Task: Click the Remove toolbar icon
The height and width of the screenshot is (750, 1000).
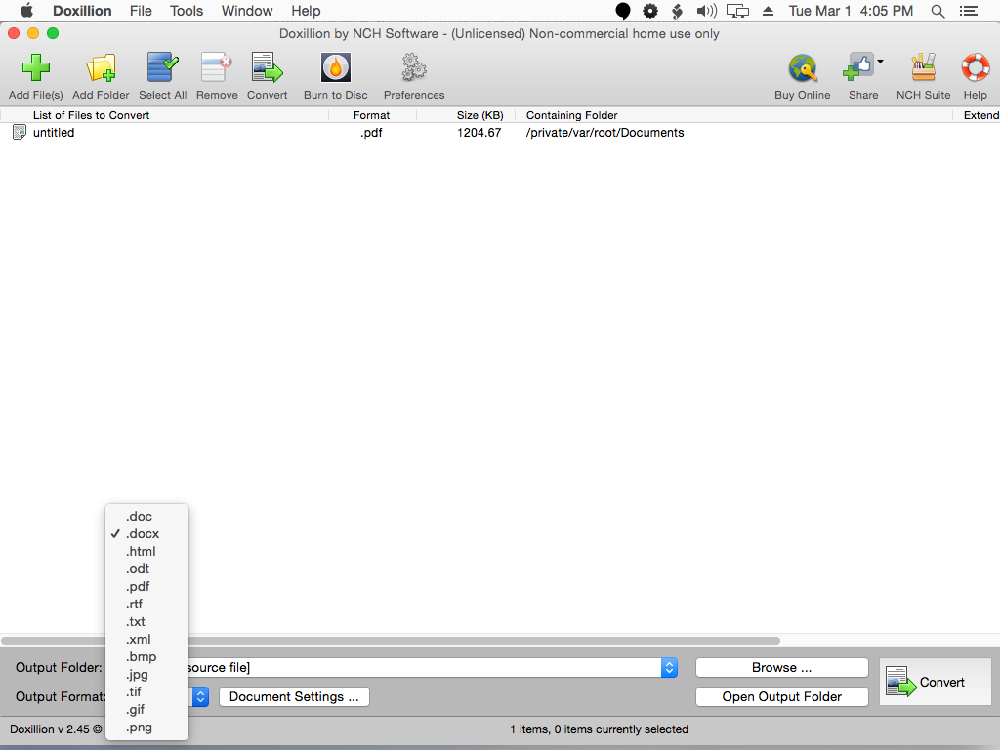Action: (x=216, y=68)
